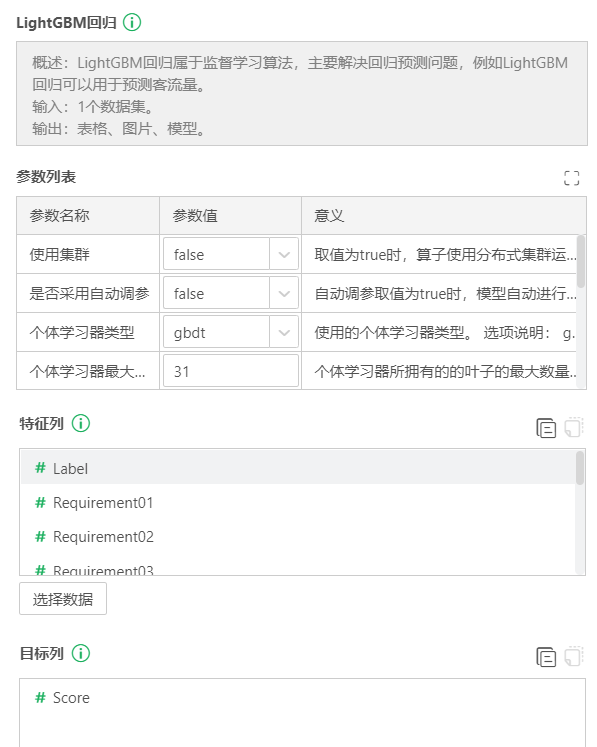
Task: Click paste icon in 目标列 section
Action: pos(574,656)
